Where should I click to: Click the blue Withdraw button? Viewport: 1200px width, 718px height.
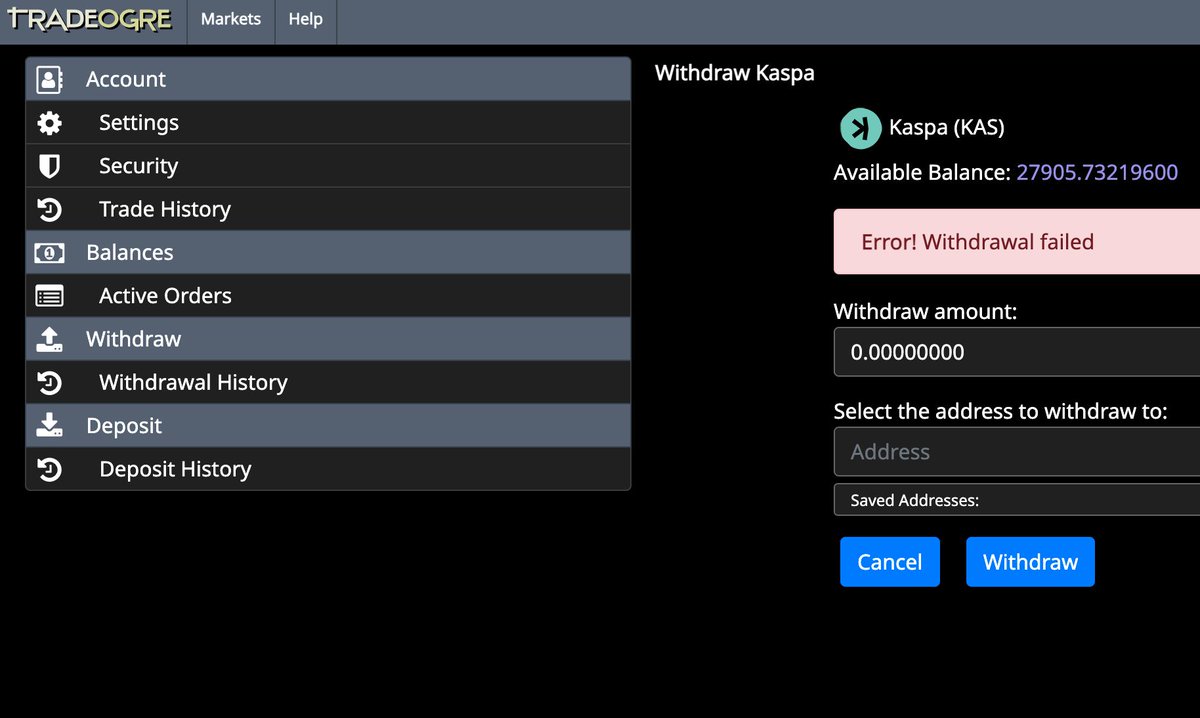(1030, 562)
